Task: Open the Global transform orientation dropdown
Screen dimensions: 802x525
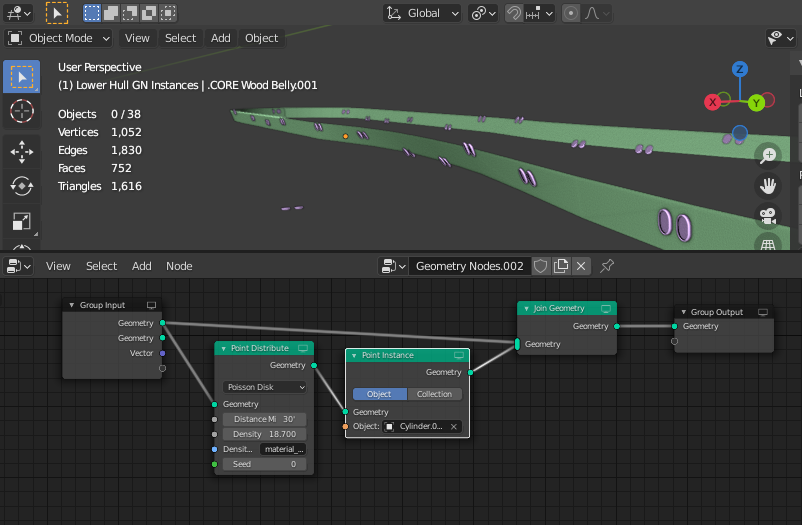Action: coord(422,13)
